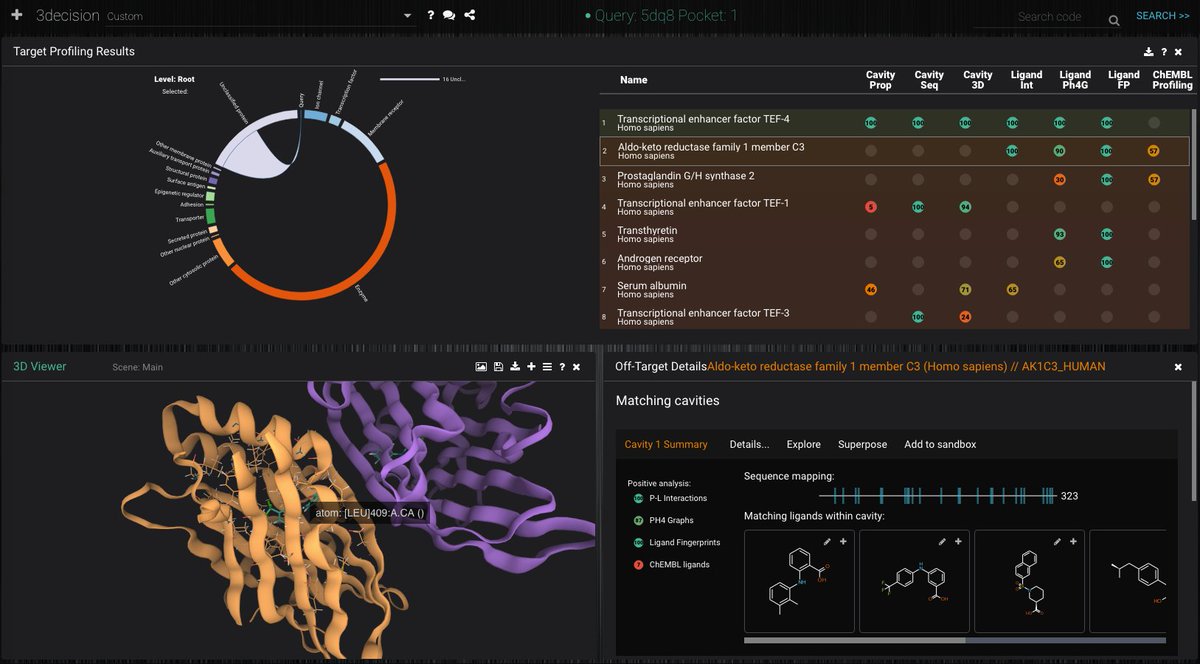Save the 3D Viewer scene
The height and width of the screenshot is (664, 1200).
(x=498, y=367)
